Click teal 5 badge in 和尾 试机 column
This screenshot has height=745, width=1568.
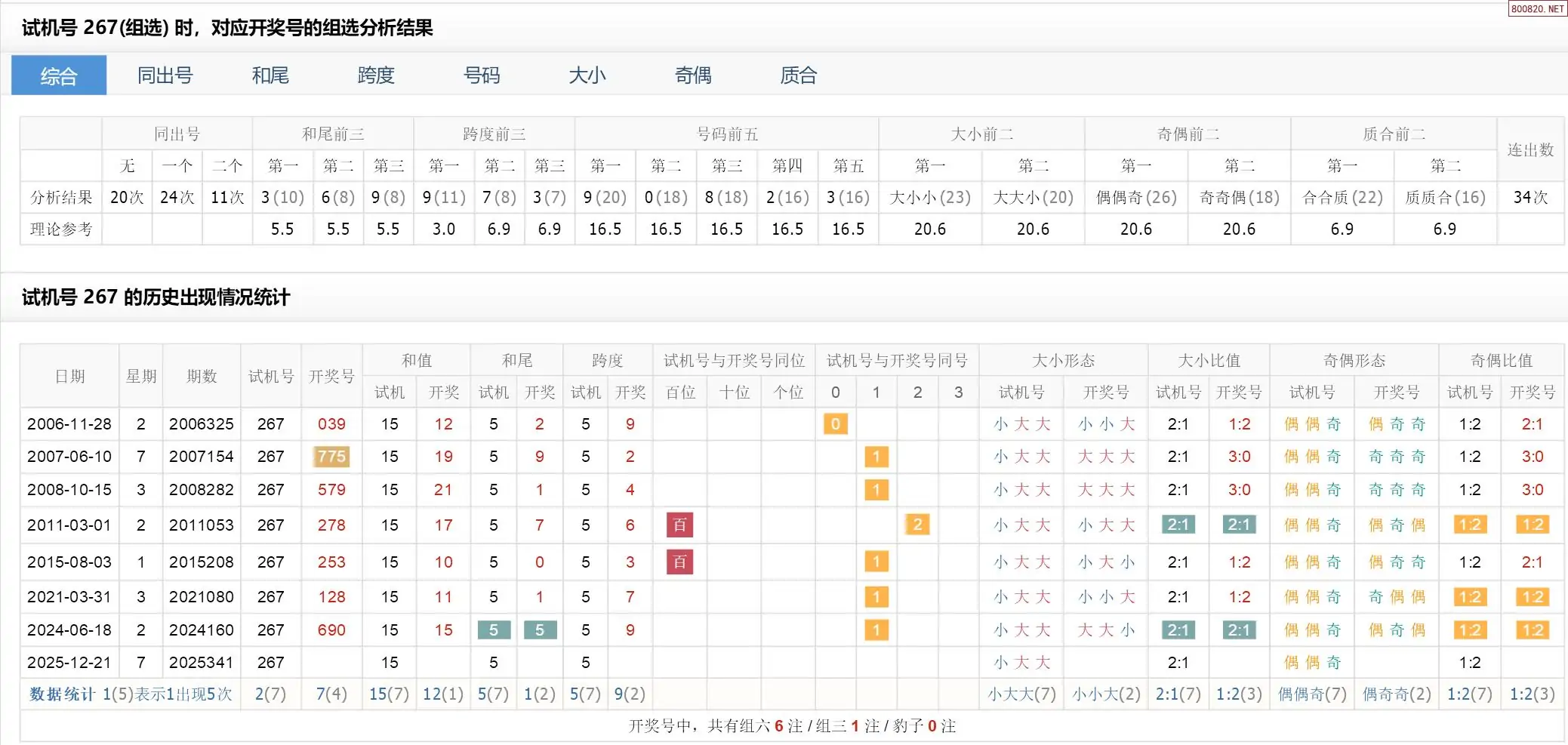494,630
